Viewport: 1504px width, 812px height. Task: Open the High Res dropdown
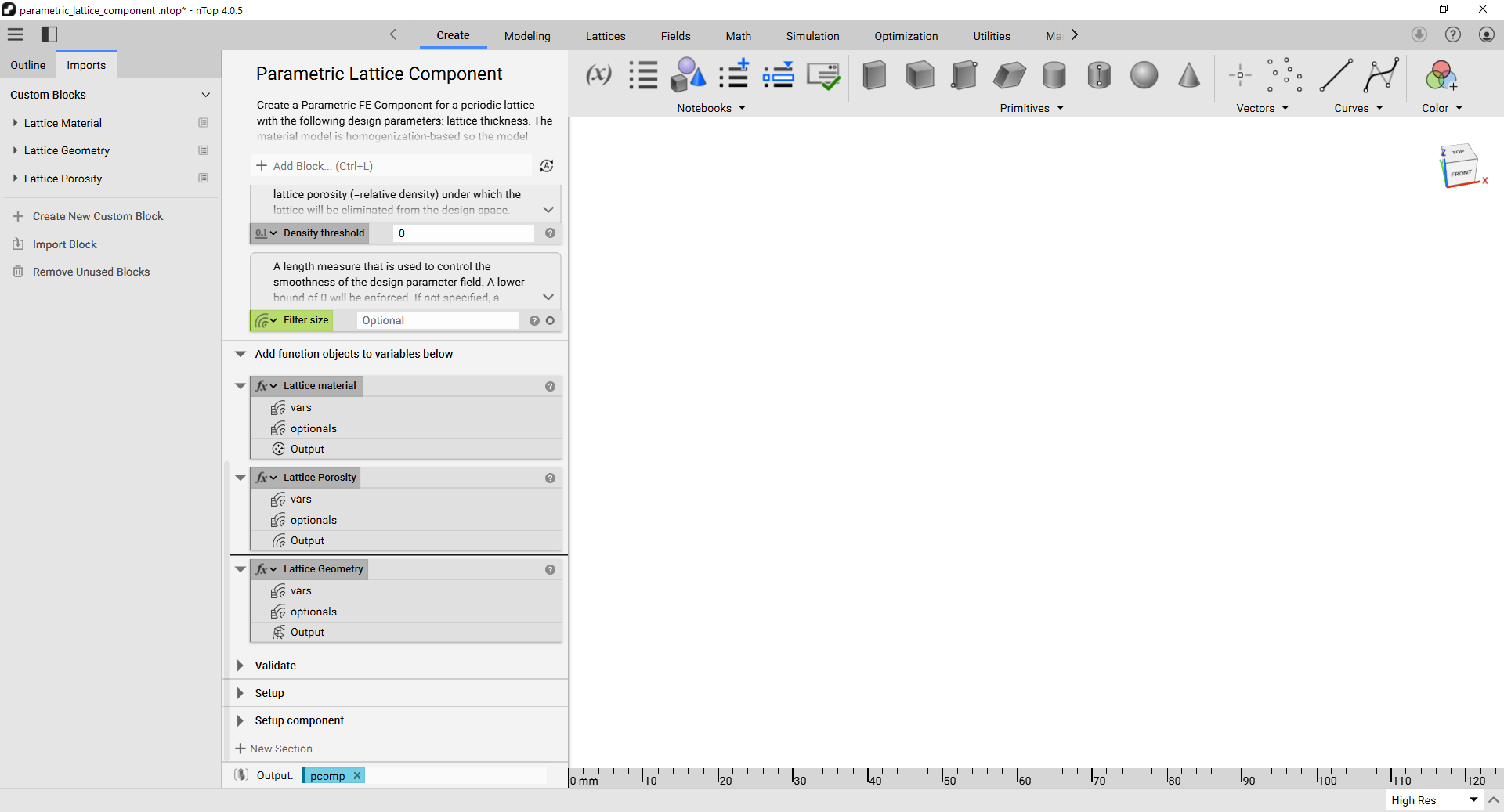1434,800
